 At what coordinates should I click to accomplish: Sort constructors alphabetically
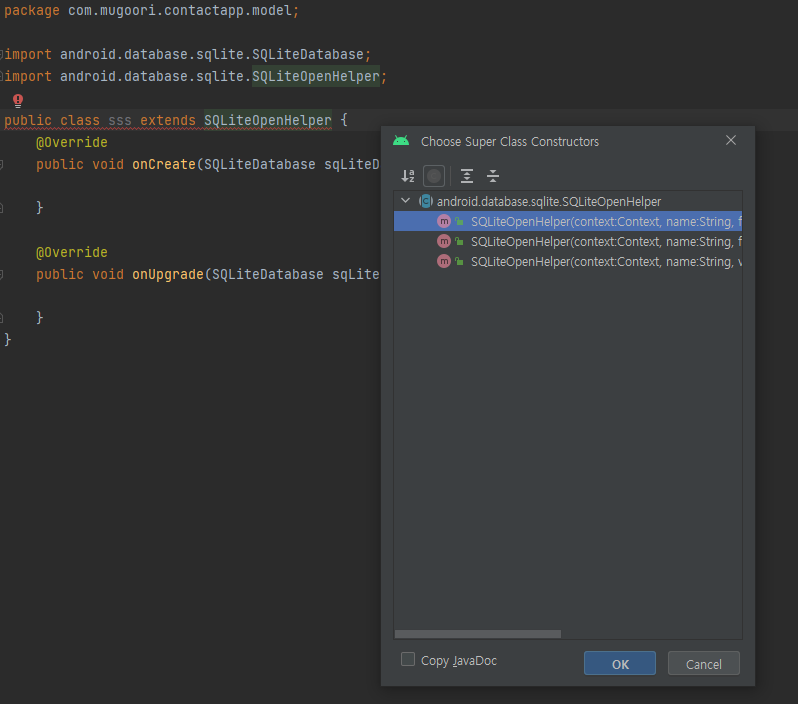[408, 176]
